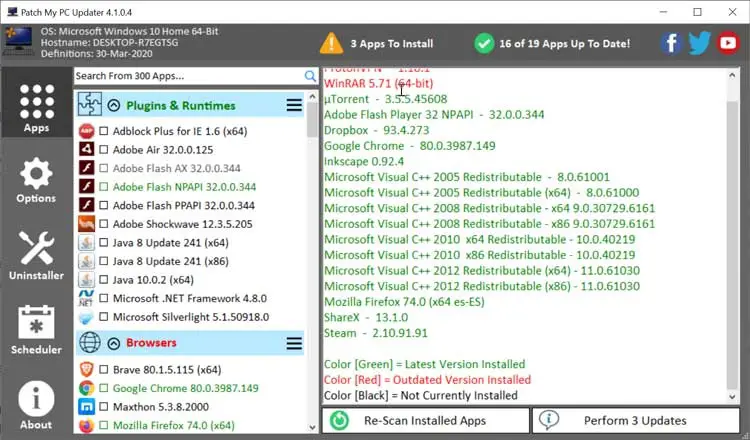The width and height of the screenshot is (750, 440).
Task: Open the Options section
Action: coord(36,180)
